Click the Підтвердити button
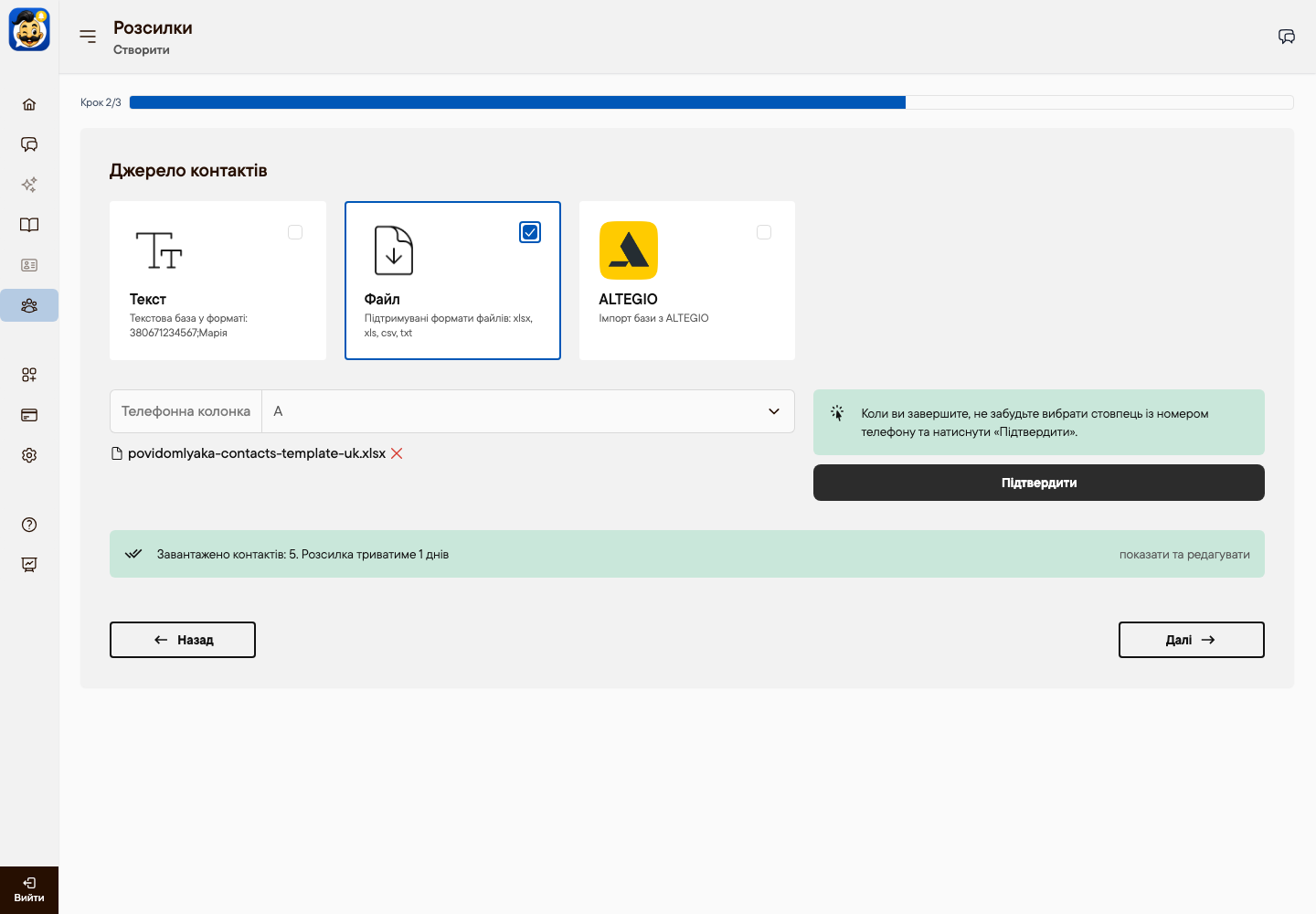The image size is (1316, 914). point(1039,483)
